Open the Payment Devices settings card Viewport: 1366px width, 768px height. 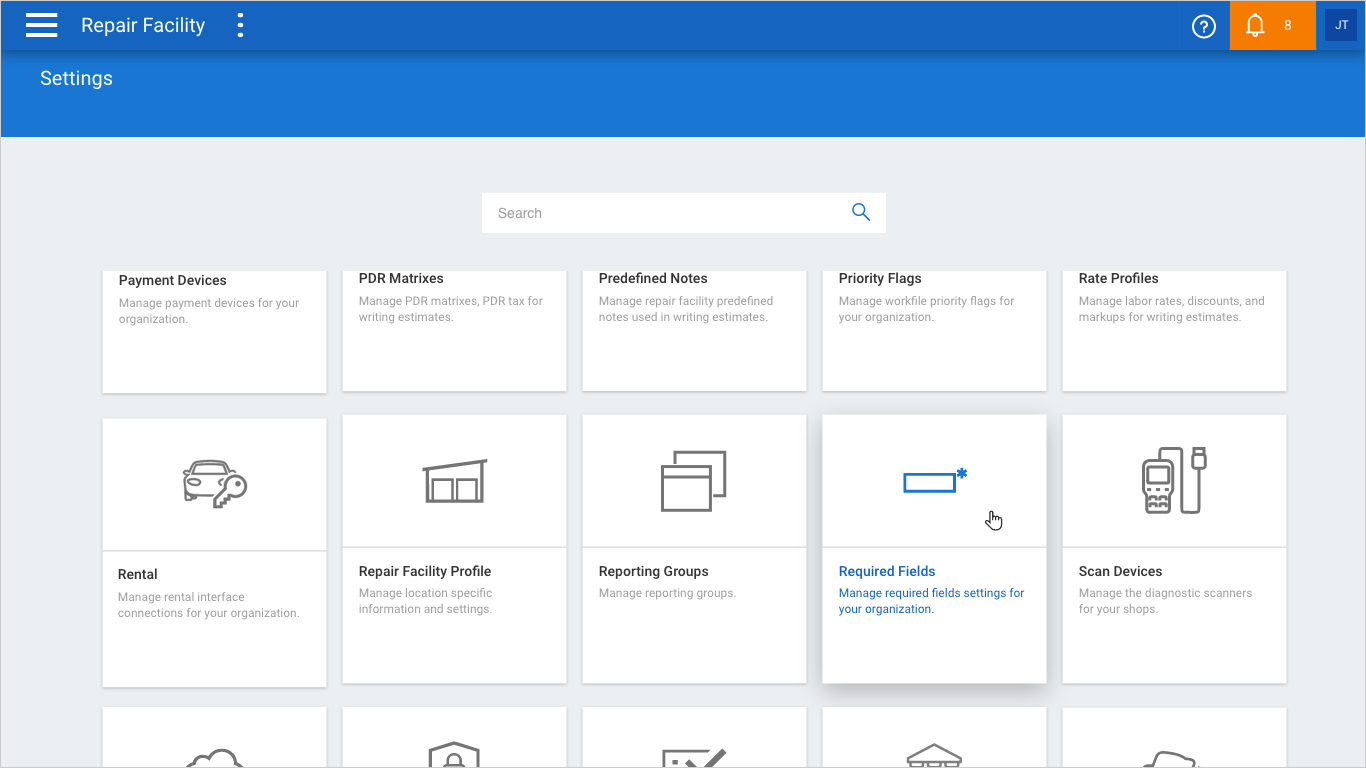pyautogui.click(x=214, y=331)
